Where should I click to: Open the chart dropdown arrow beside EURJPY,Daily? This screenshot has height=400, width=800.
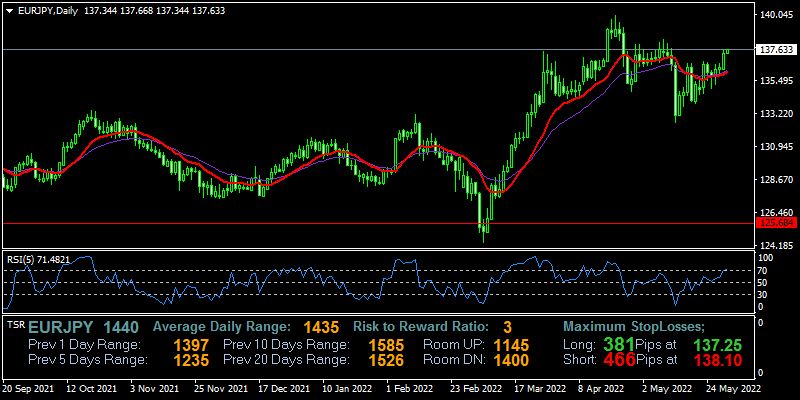coord(9,11)
